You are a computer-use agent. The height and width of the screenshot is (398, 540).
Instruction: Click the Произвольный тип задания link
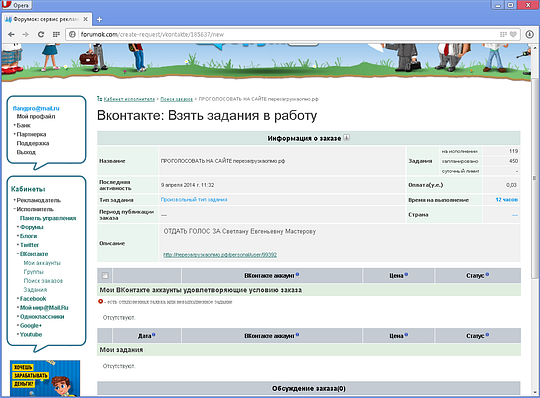[x=194, y=200]
